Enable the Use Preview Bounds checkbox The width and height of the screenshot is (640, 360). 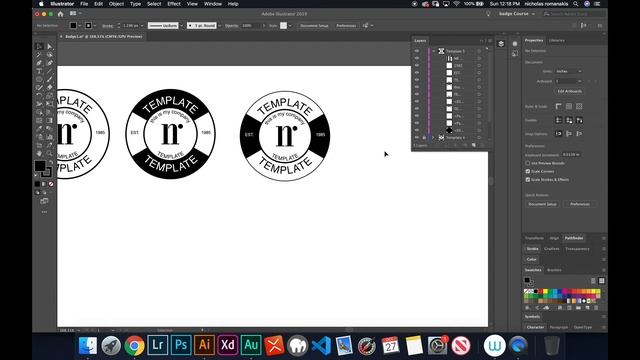click(x=528, y=163)
